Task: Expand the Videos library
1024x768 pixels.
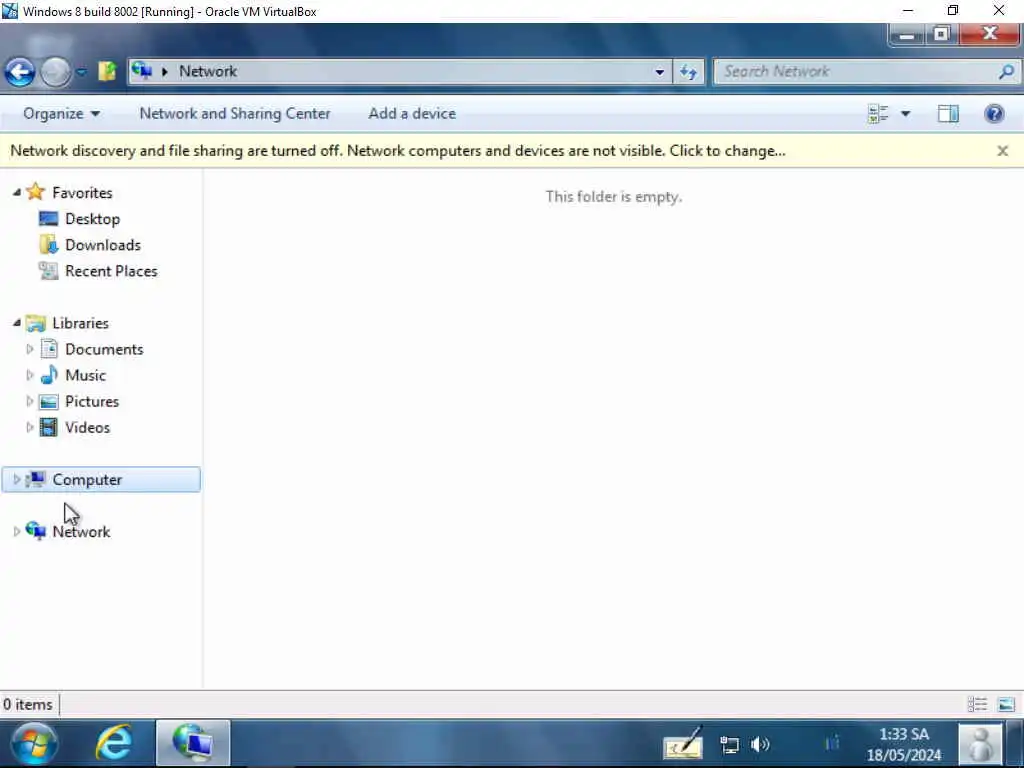Action: coord(29,428)
